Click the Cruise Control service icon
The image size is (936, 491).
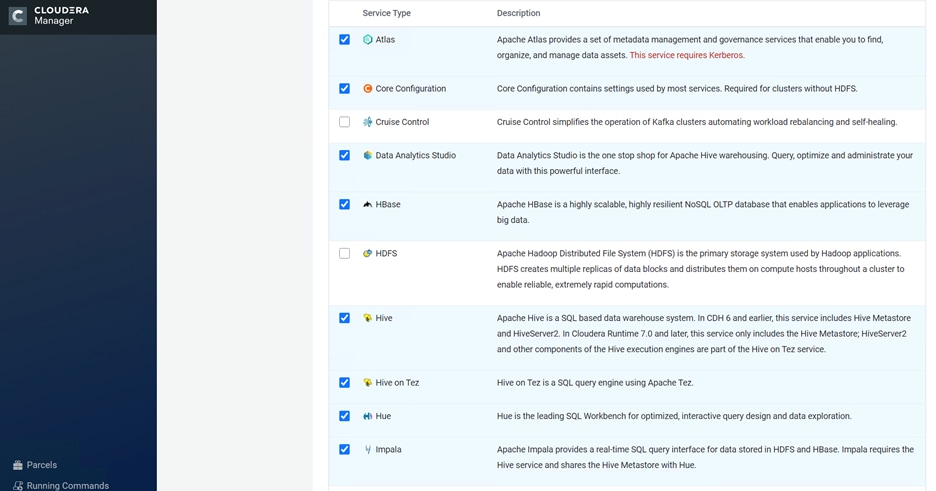pos(368,122)
